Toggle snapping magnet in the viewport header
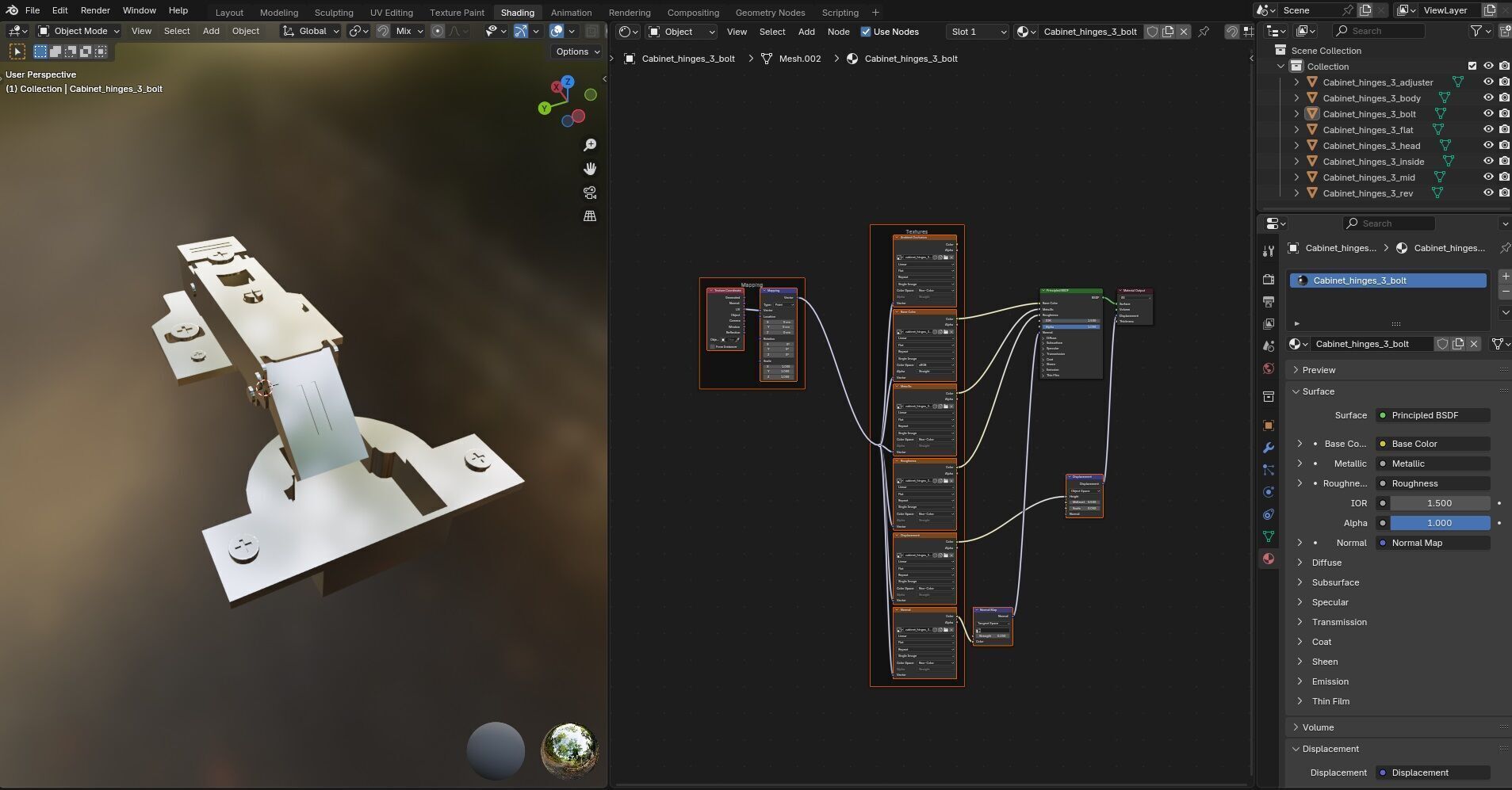1512x790 pixels. (x=383, y=31)
